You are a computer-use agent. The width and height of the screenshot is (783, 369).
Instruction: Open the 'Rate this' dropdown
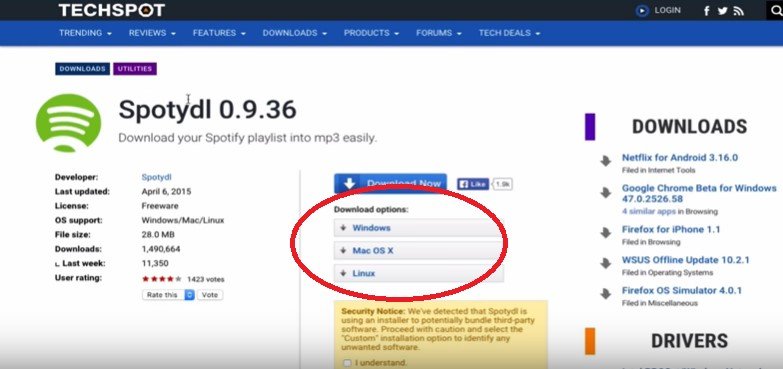(168, 295)
